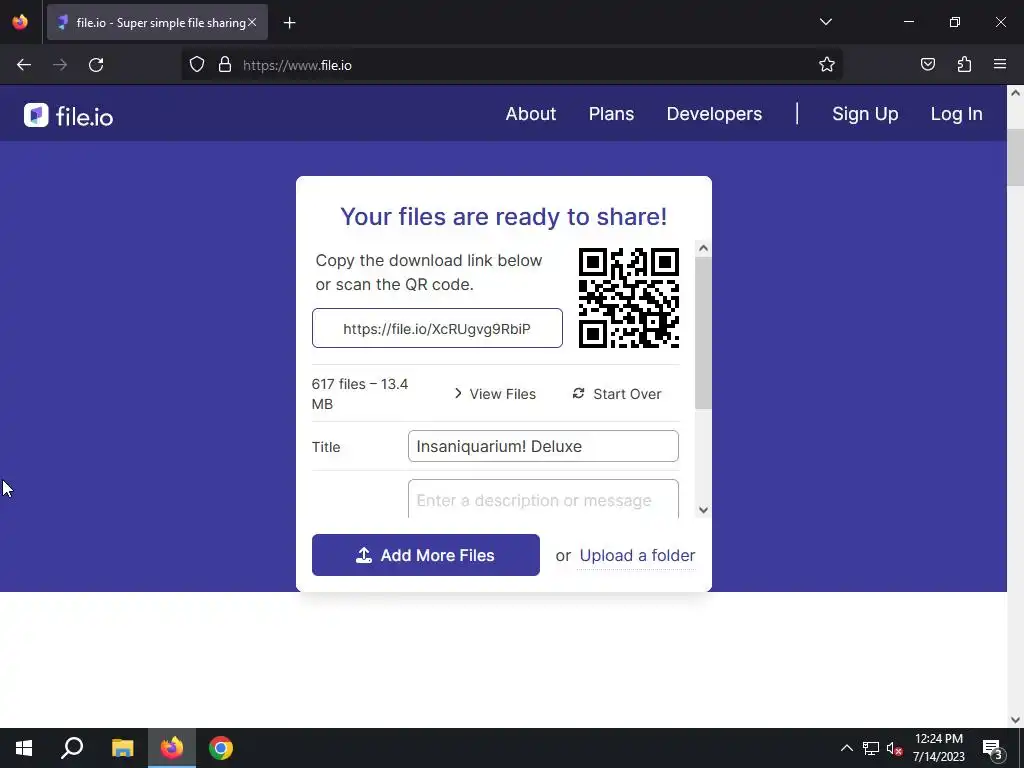Viewport: 1024px width, 768px height.
Task: Click the page scrollbar thumb
Action: 1015,157
